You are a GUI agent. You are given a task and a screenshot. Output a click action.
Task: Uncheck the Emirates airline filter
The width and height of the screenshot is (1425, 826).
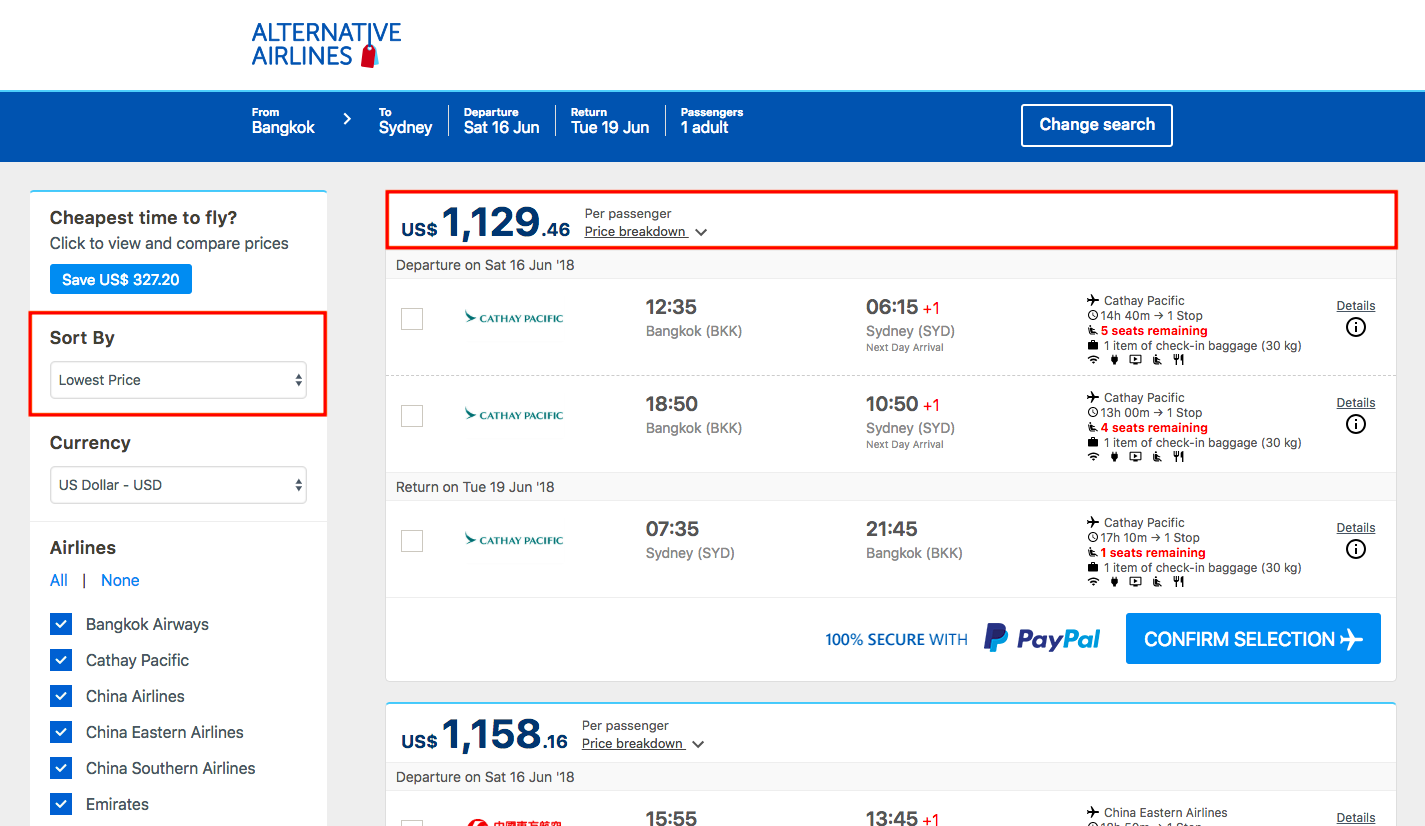pos(61,804)
